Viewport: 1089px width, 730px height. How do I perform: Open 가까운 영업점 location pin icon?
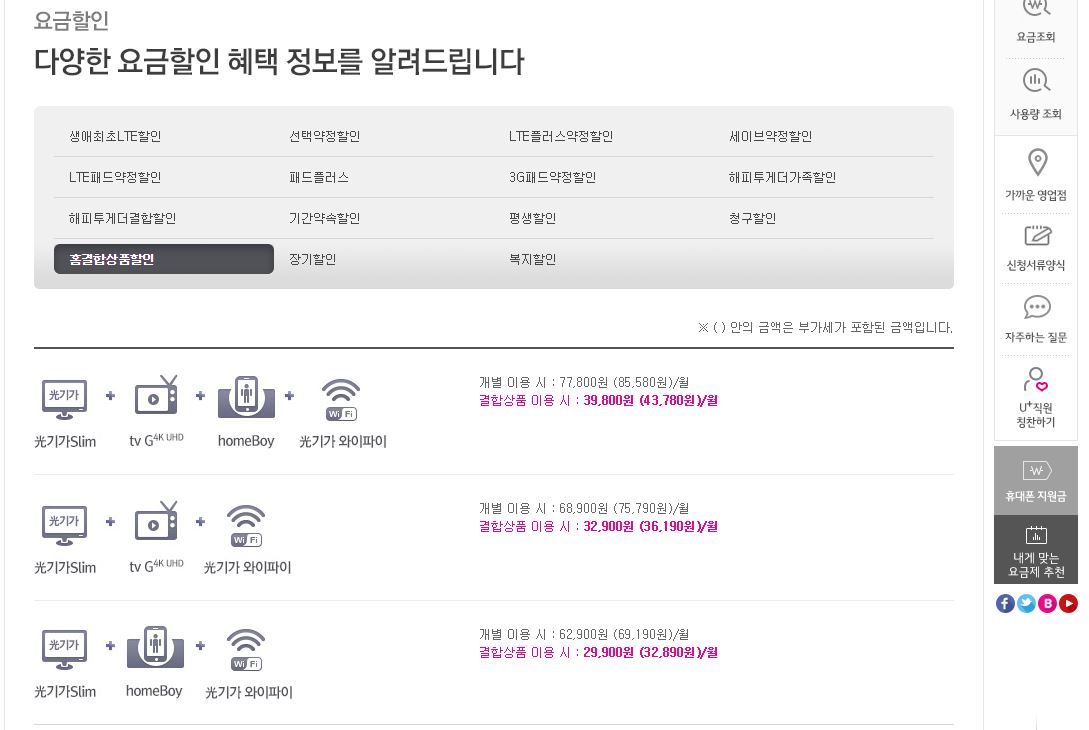point(1037,163)
